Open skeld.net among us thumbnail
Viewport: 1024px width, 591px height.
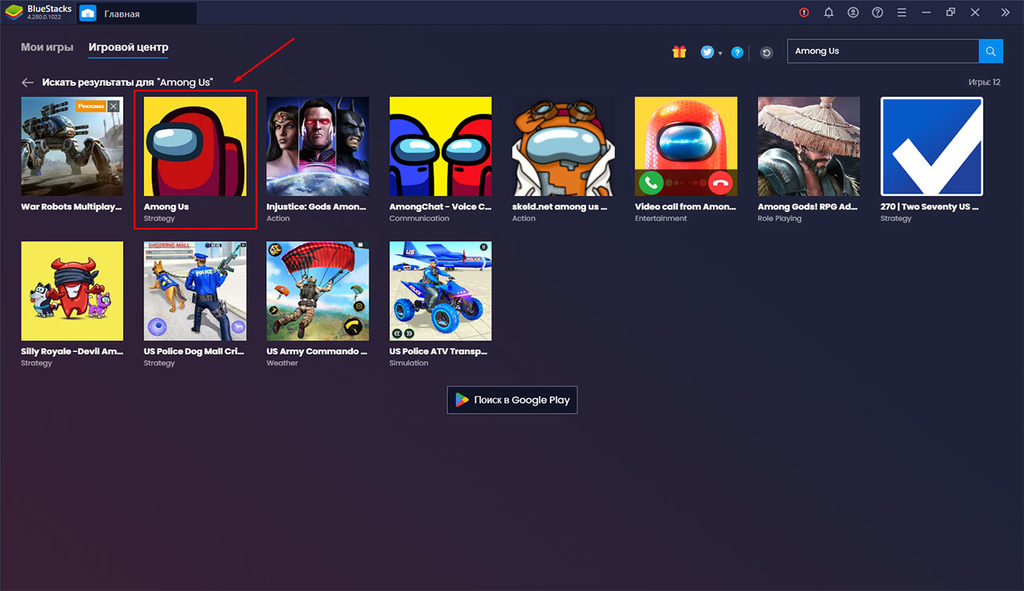tap(563, 146)
